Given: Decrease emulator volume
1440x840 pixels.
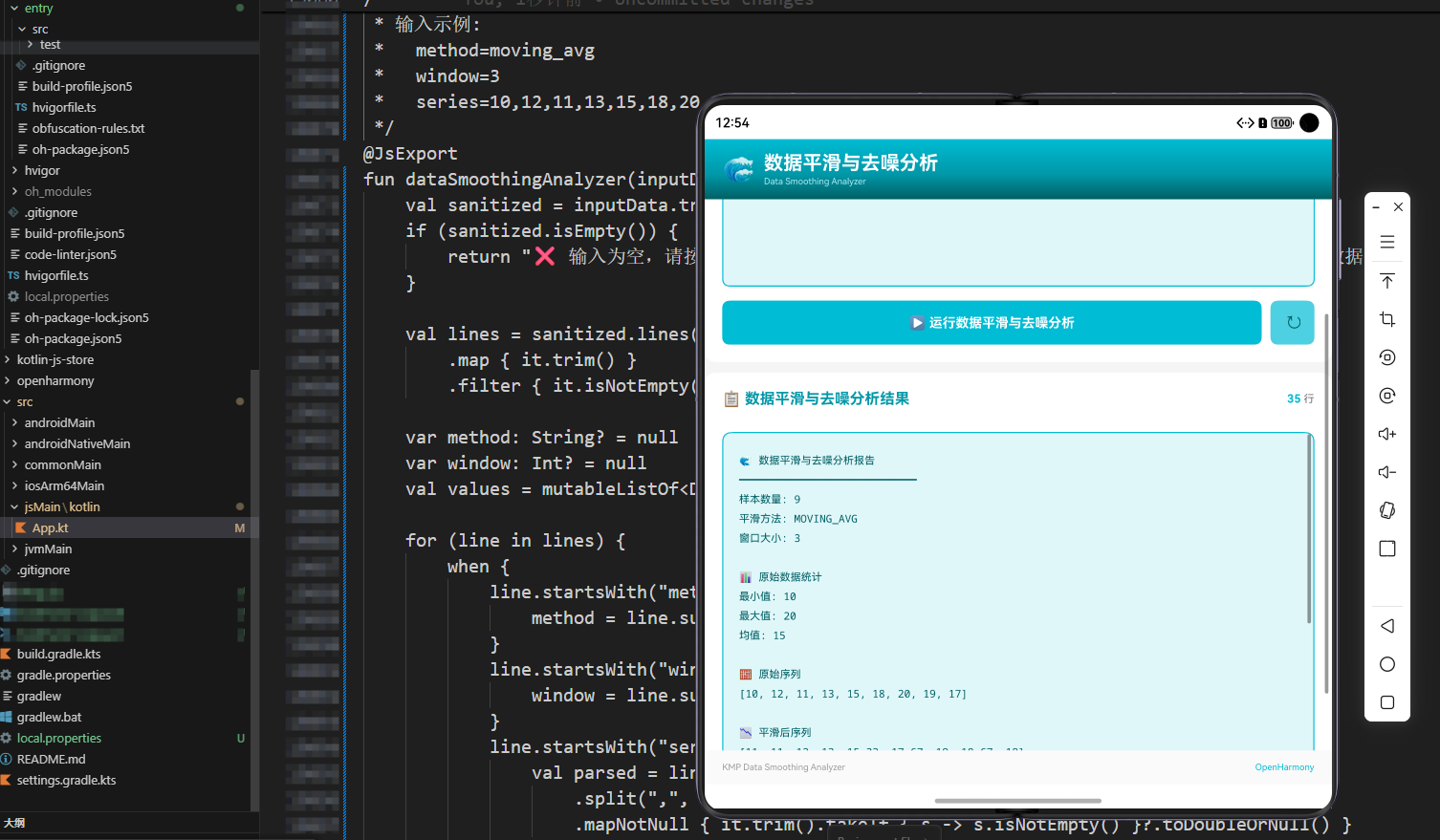Looking at the screenshot, I should [1387, 472].
